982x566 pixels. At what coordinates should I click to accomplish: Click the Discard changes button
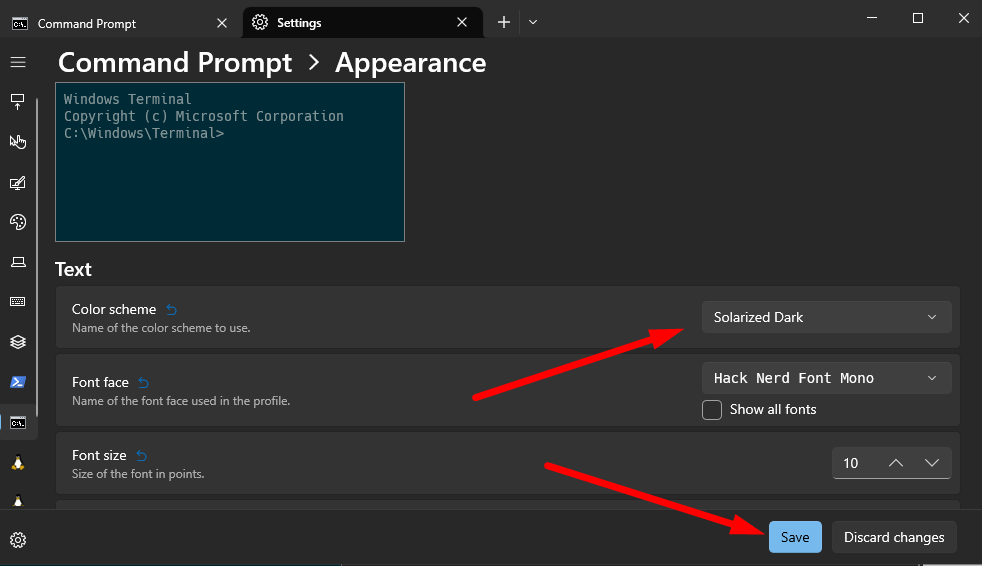[893, 537]
